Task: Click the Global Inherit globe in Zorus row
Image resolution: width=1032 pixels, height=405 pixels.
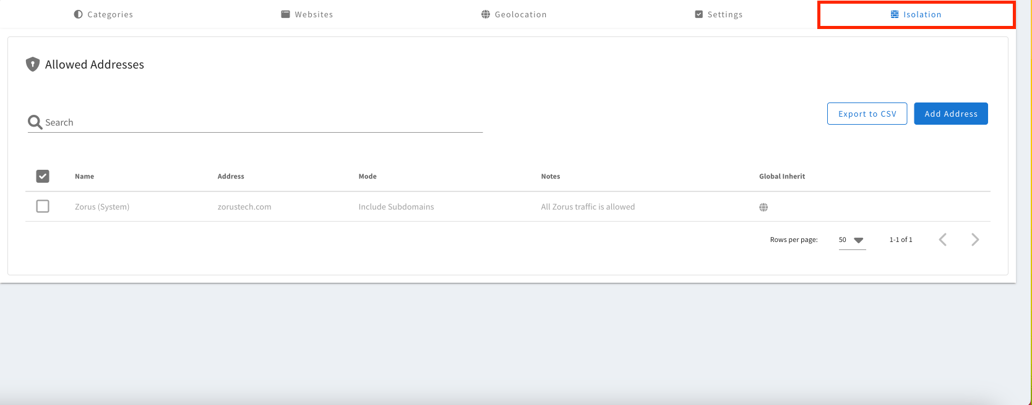Action: point(763,207)
